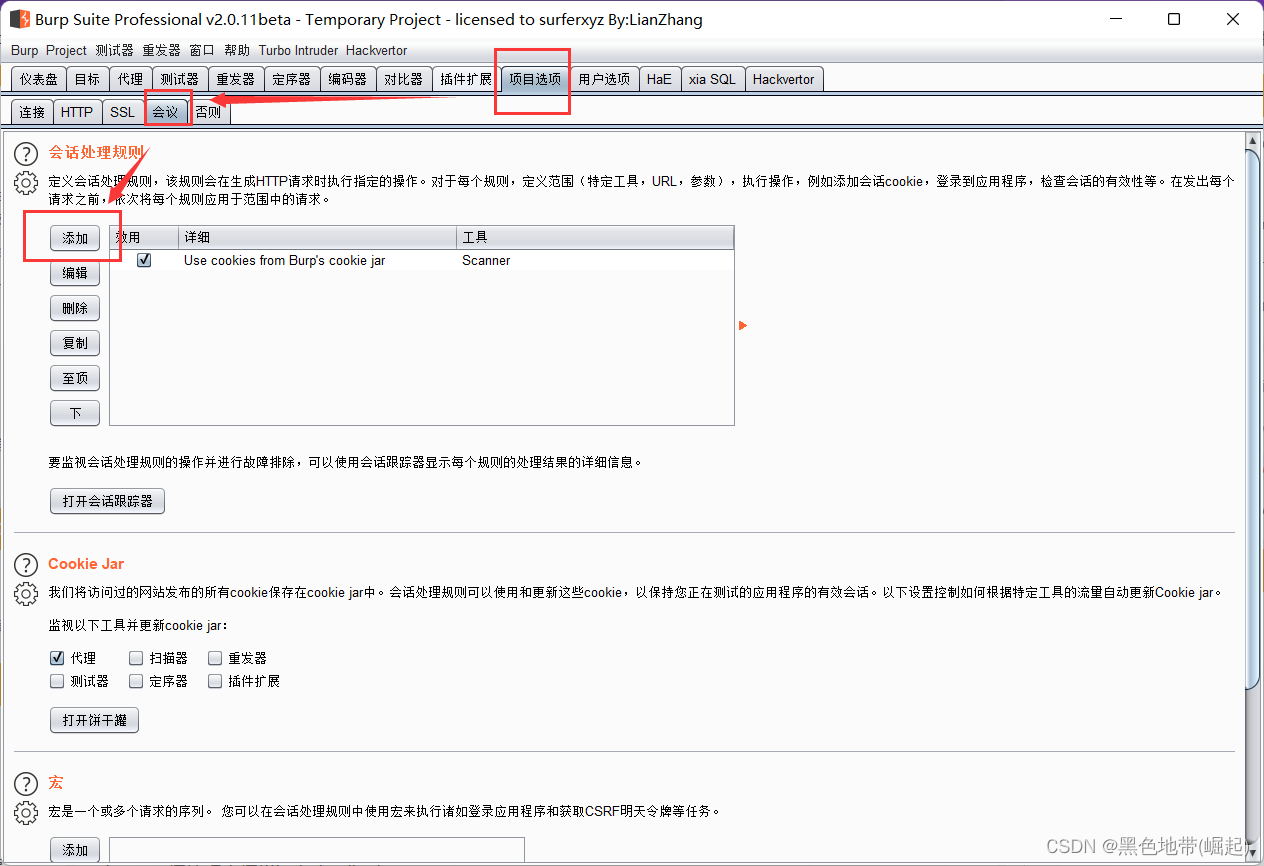This screenshot has width=1264, height=866.
Task: Switch to the 插件扩展 tab
Action: 466,79
